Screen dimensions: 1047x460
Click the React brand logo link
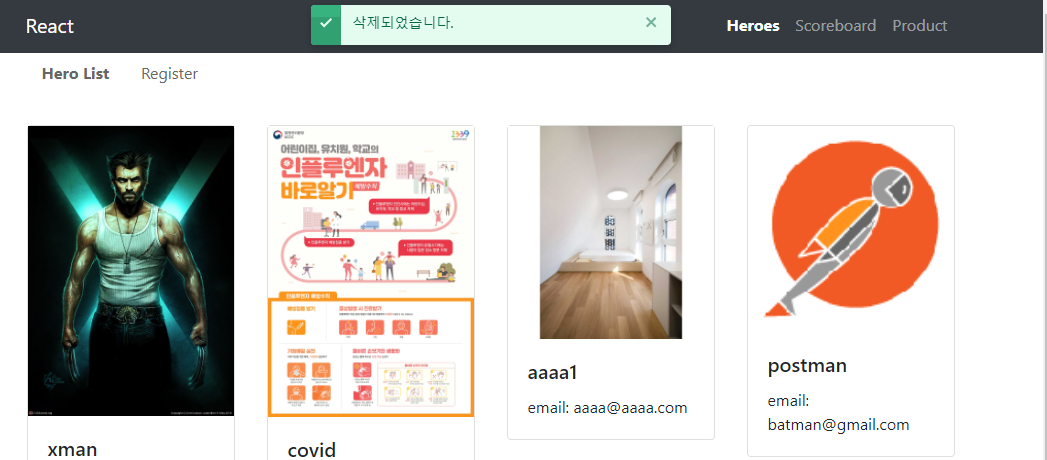50,26
